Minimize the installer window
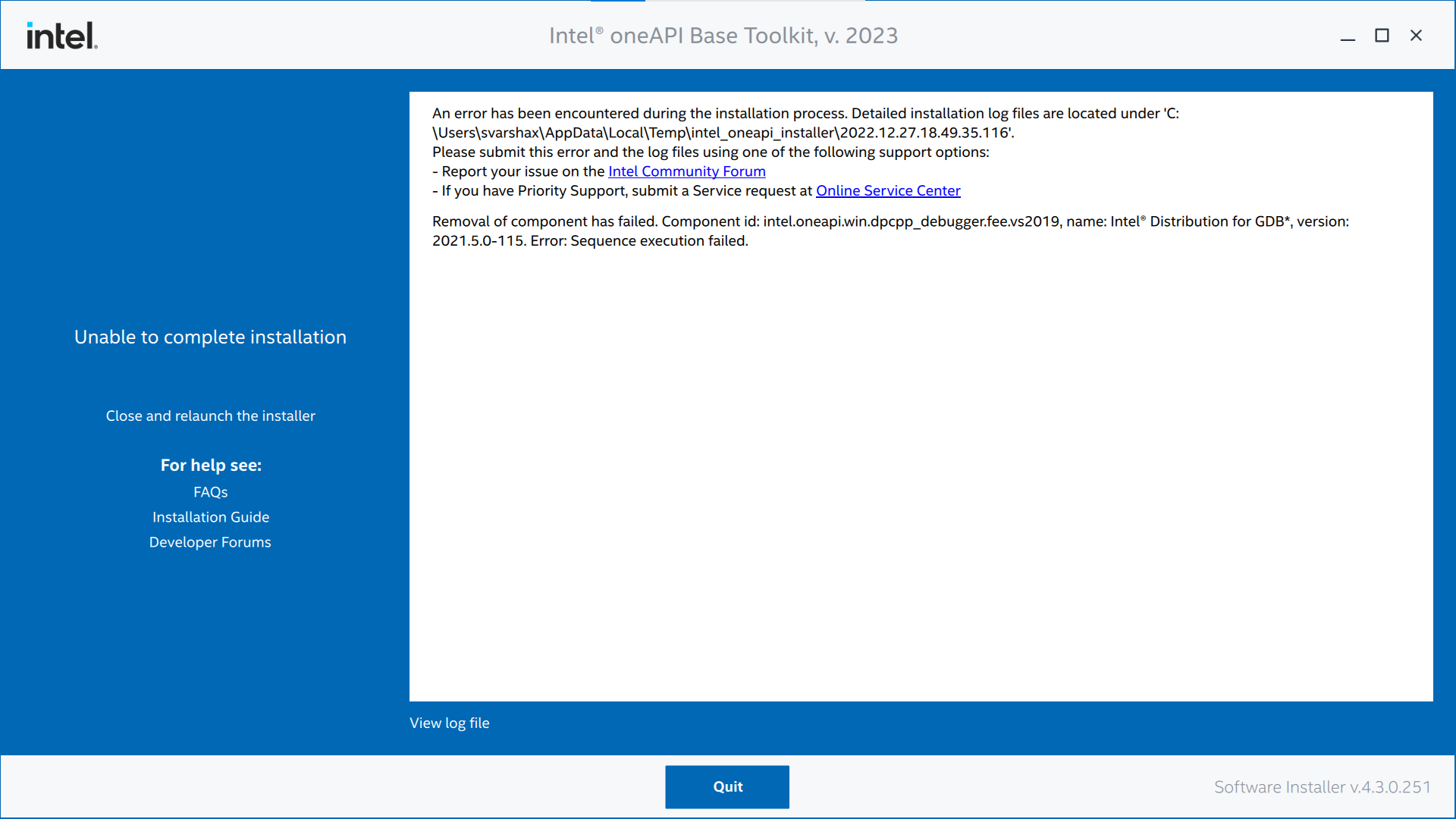Viewport: 1456px width, 819px height. 1348,35
